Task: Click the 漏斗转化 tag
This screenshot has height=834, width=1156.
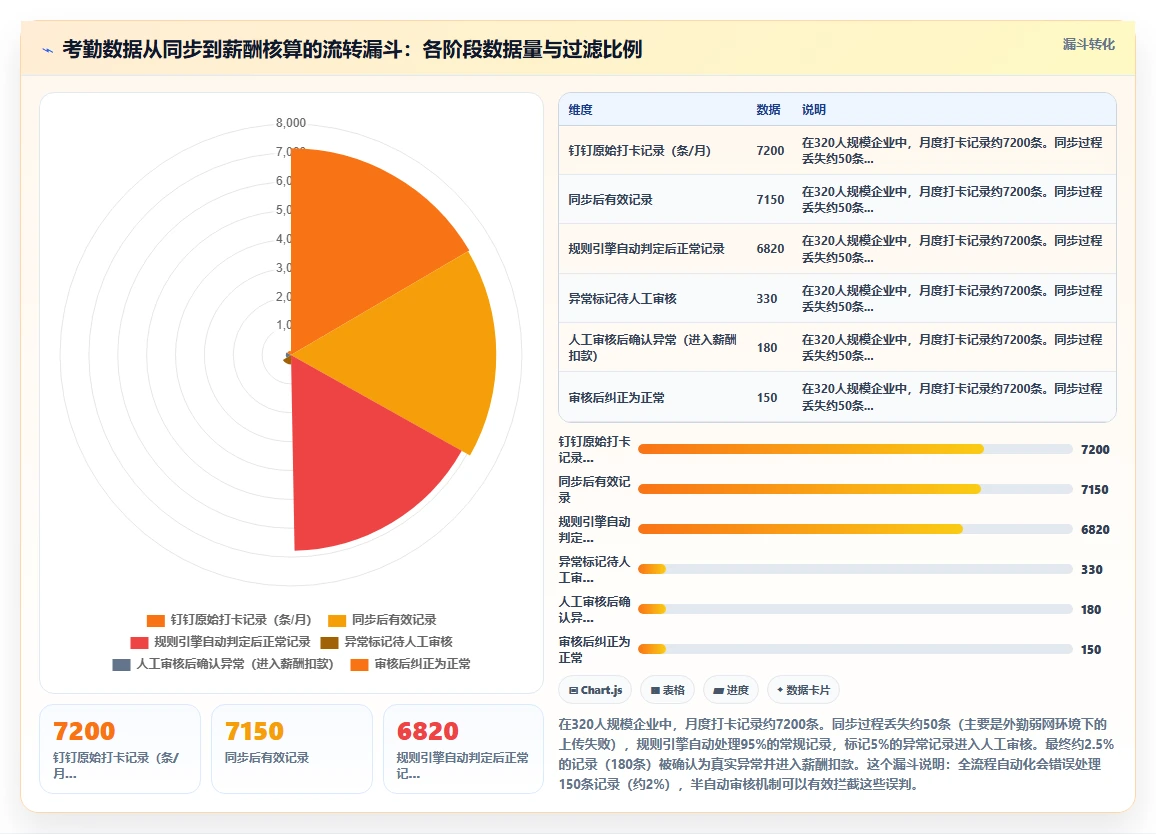Action: pyautogui.click(x=1088, y=44)
